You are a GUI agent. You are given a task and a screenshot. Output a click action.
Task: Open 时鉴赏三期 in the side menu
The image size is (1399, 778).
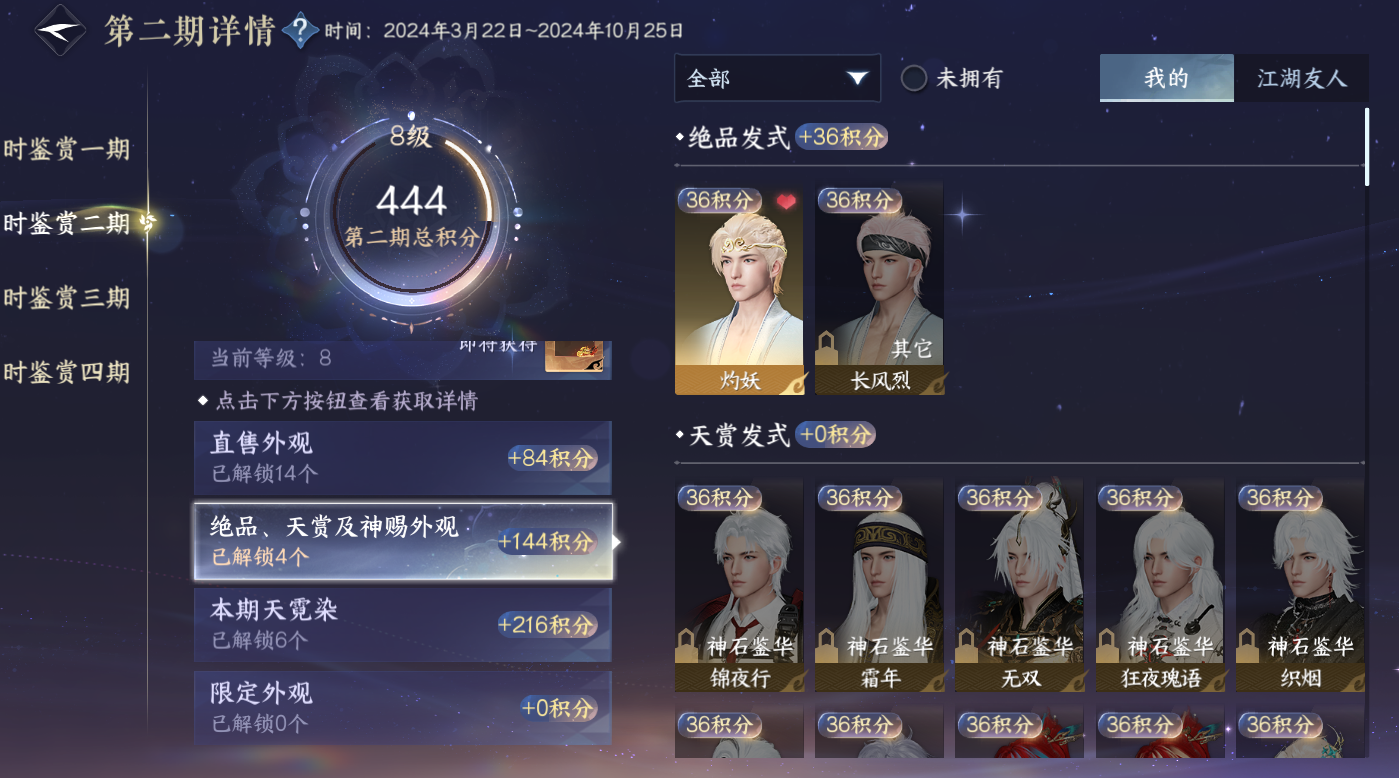tap(67, 298)
